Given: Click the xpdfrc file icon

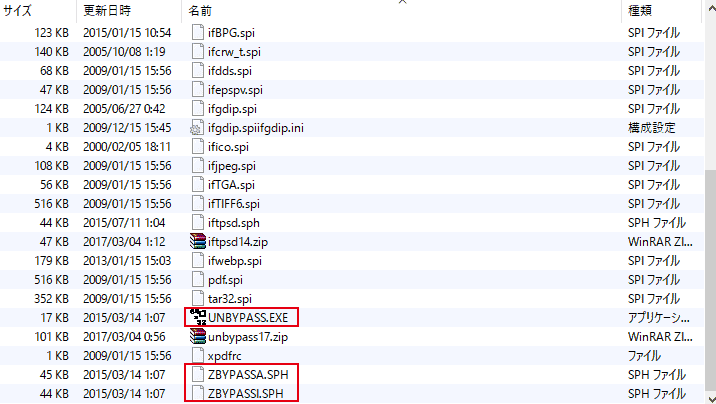Looking at the screenshot, I should (198, 356).
